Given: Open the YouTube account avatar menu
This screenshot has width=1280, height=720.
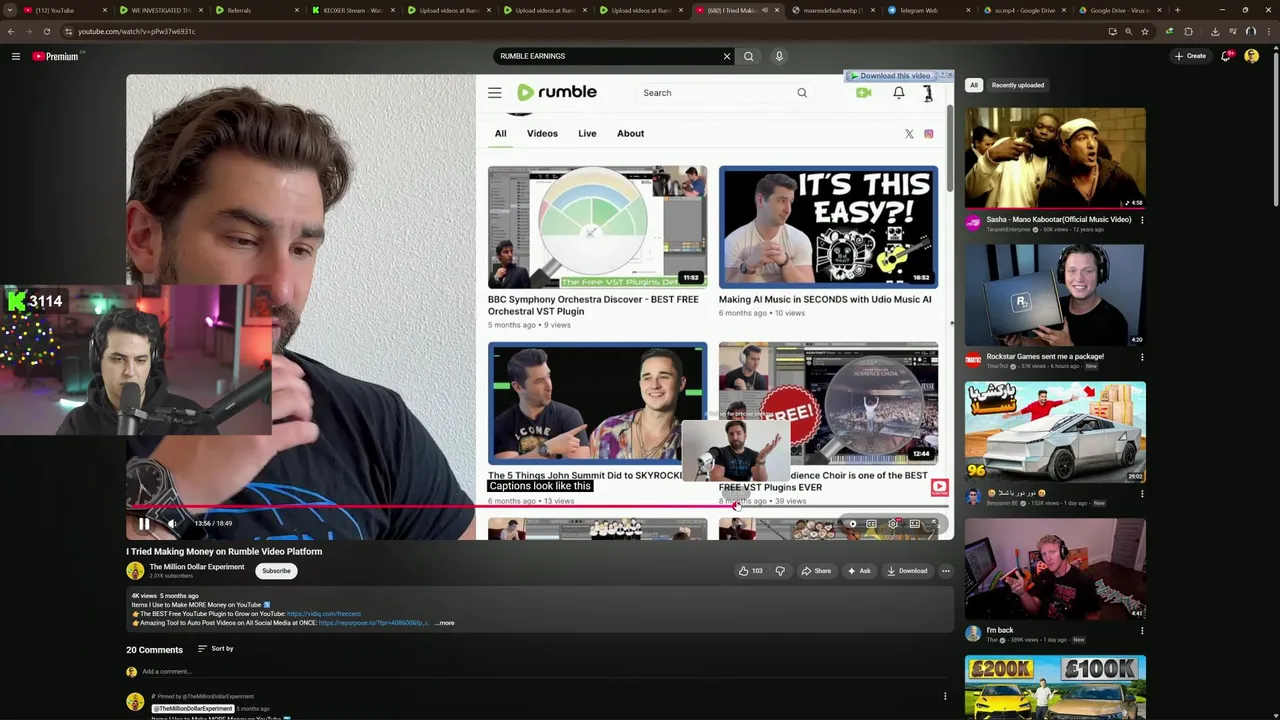Looking at the screenshot, I should tap(1252, 56).
